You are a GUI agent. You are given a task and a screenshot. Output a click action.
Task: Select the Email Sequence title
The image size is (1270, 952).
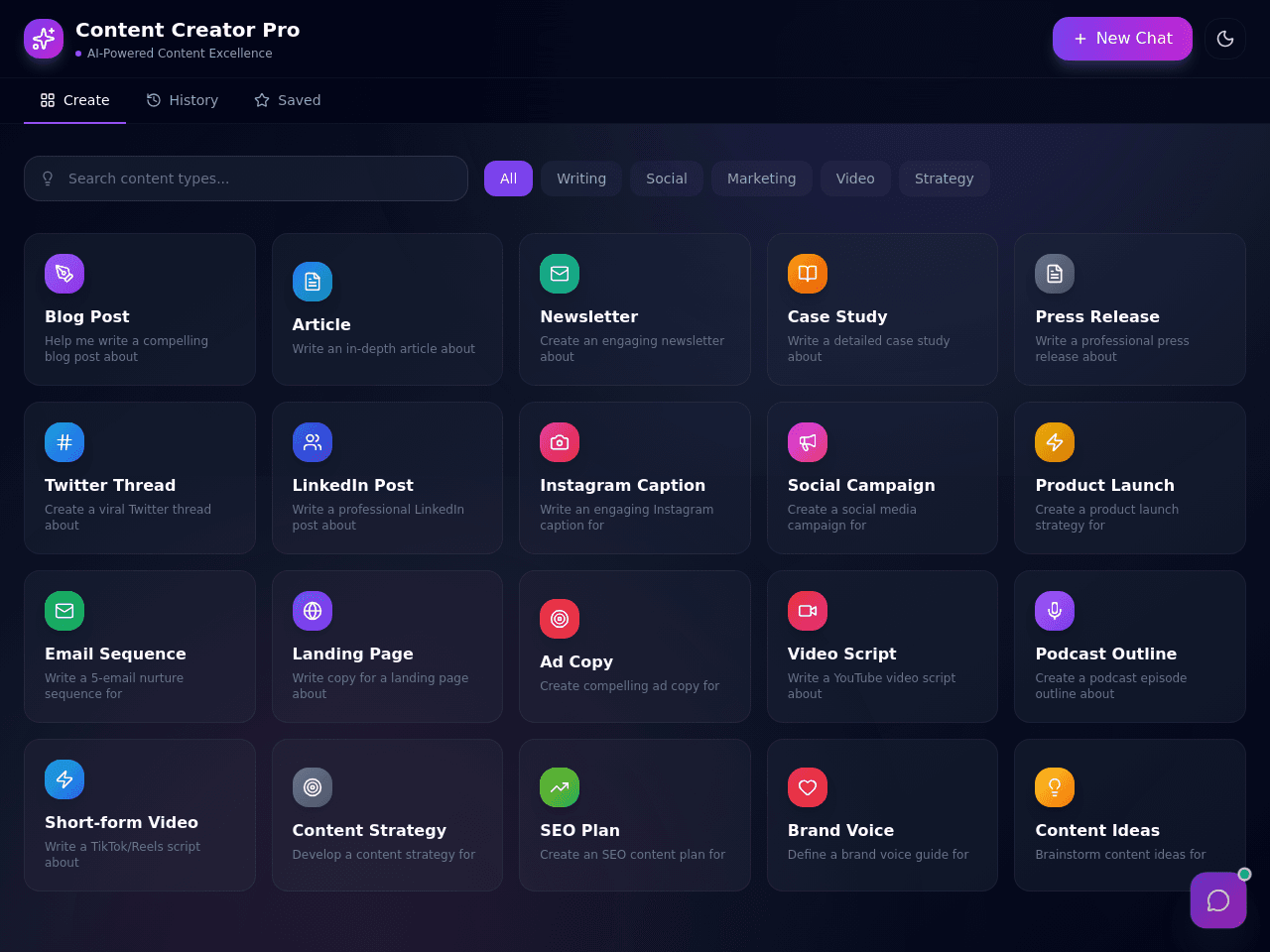pyautogui.click(x=115, y=654)
